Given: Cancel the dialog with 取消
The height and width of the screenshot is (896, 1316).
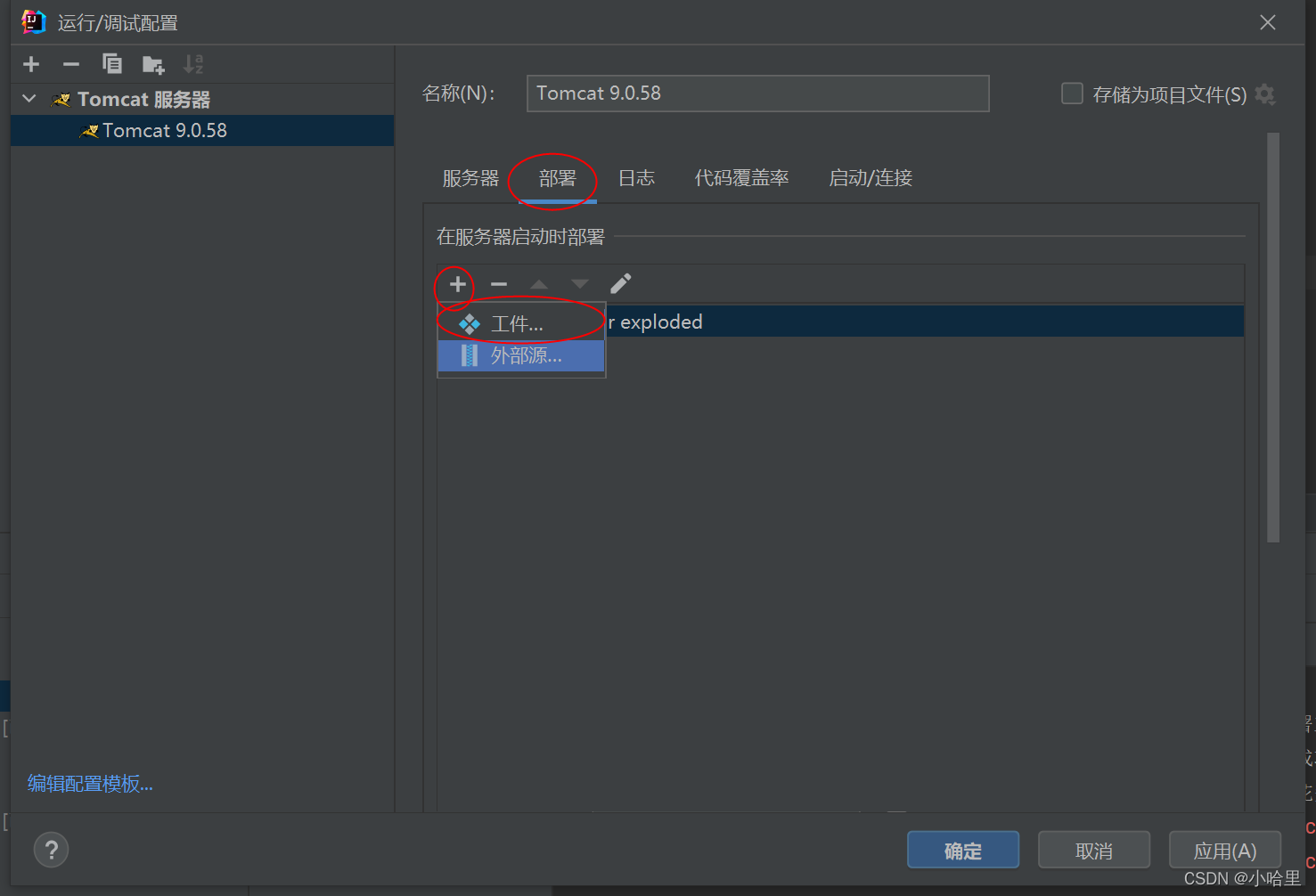Looking at the screenshot, I should [x=1094, y=851].
